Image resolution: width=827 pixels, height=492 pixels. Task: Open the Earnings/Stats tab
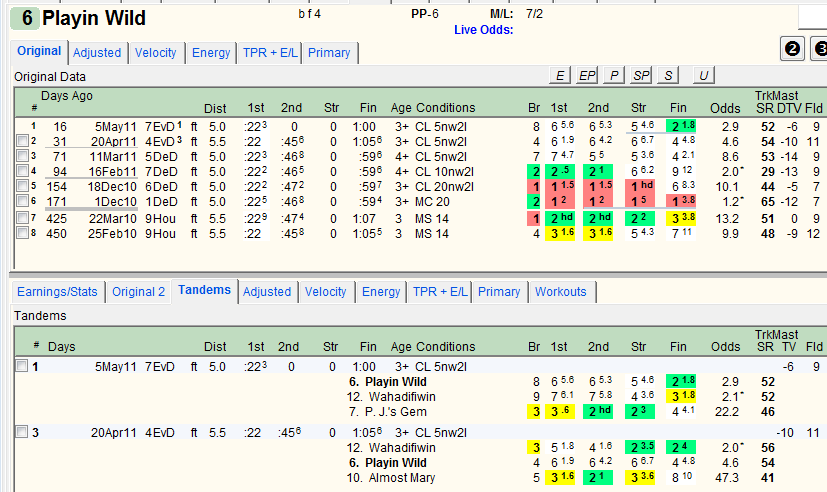(57, 292)
